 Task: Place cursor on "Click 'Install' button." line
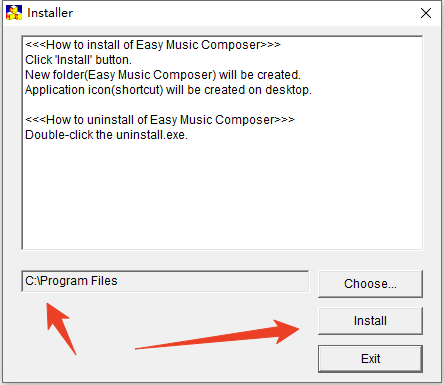(79, 60)
